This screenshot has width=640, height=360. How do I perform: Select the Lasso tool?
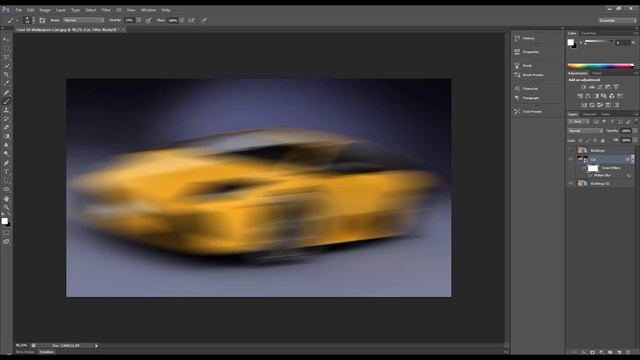click(6, 58)
